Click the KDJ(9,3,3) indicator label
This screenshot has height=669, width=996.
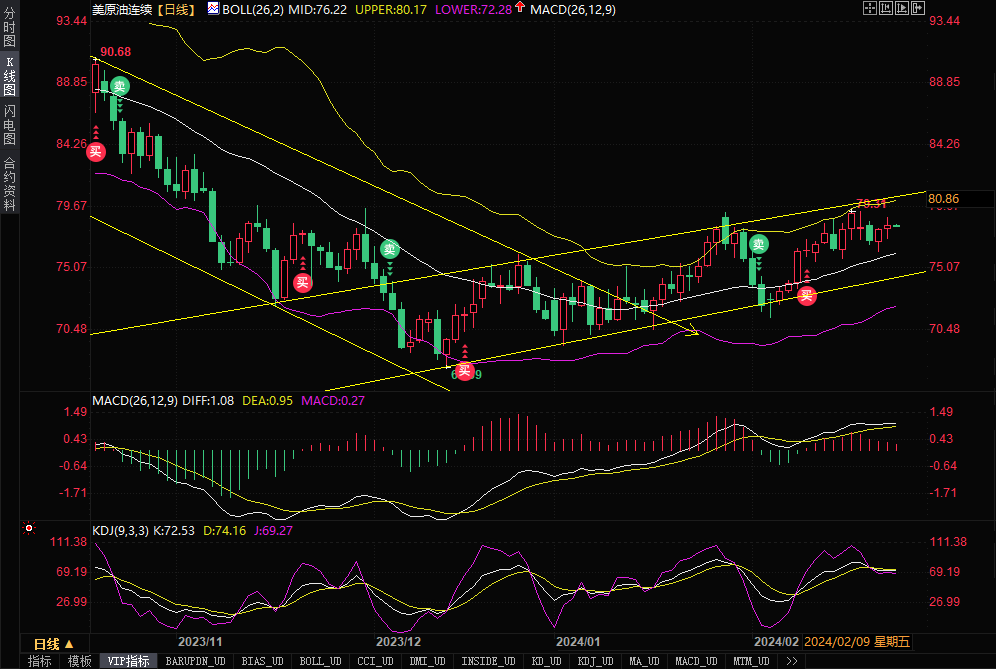120,530
